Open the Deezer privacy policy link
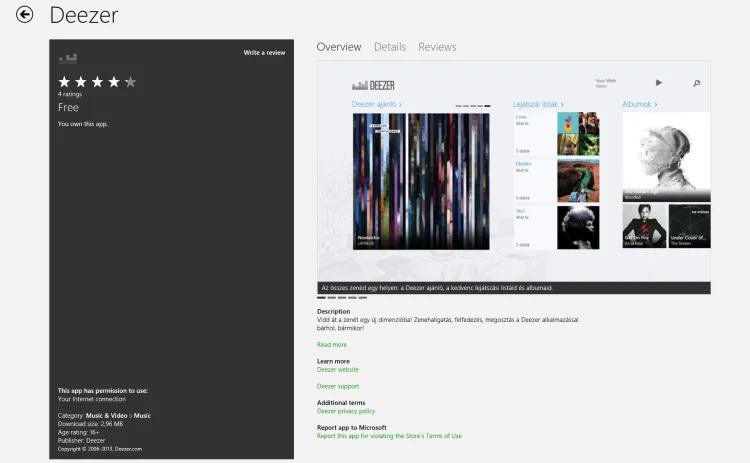This screenshot has height=463, width=750. (x=346, y=411)
